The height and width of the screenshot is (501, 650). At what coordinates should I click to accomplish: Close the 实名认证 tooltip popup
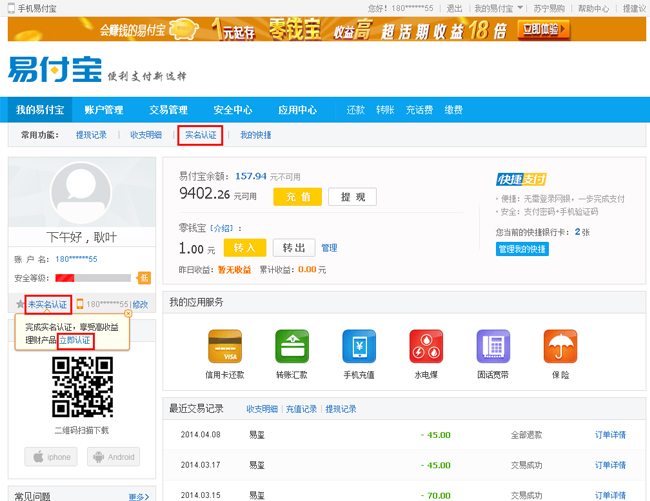pos(128,314)
